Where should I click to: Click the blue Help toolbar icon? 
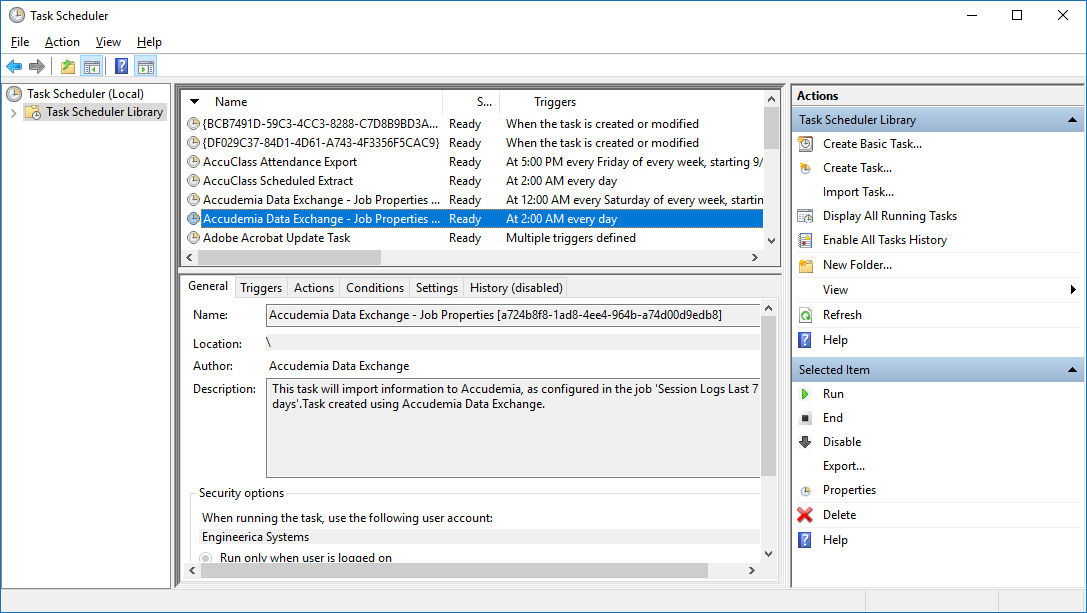click(x=121, y=67)
